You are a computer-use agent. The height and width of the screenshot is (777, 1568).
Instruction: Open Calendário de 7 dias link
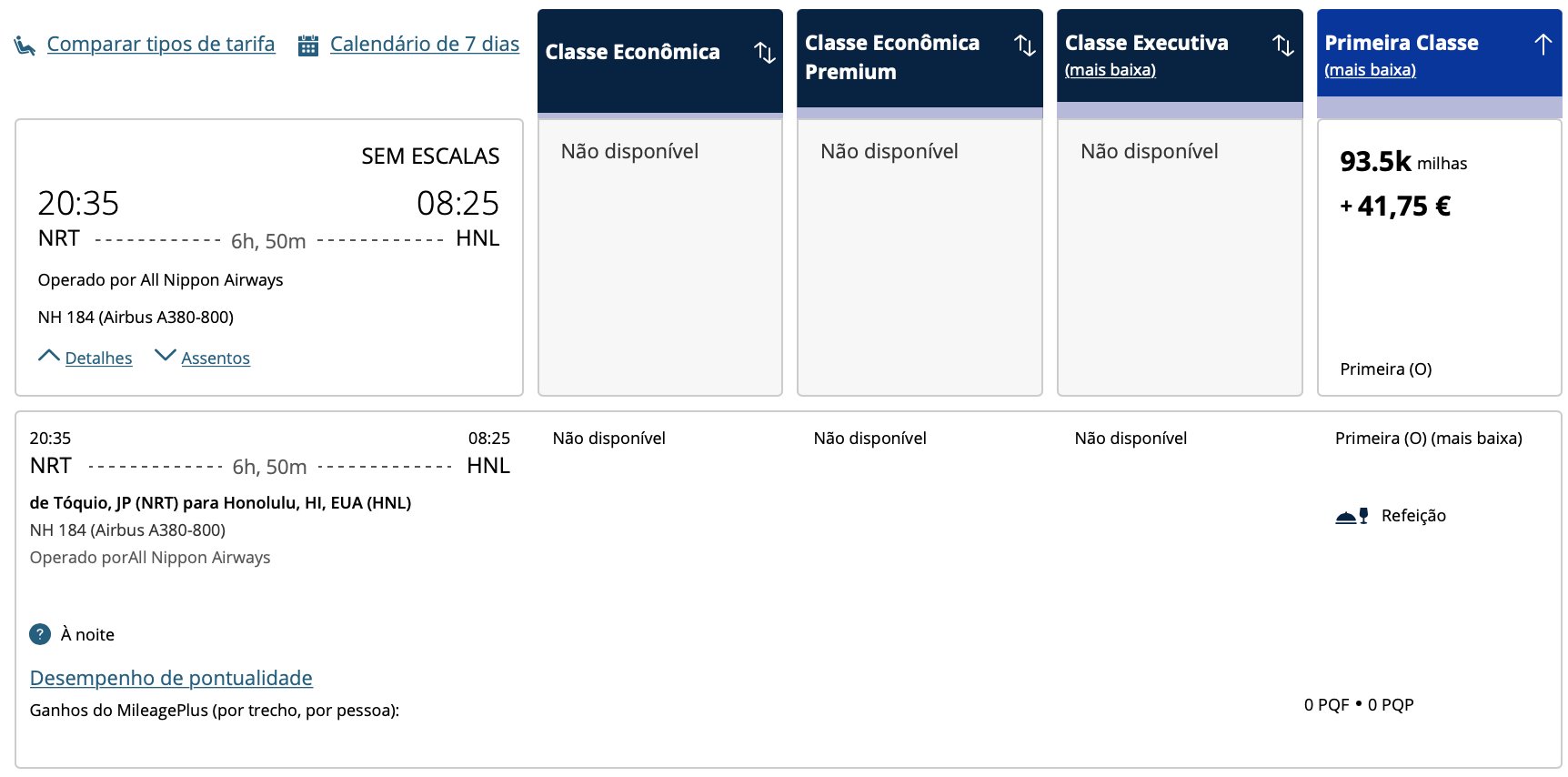[x=425, y=44]
